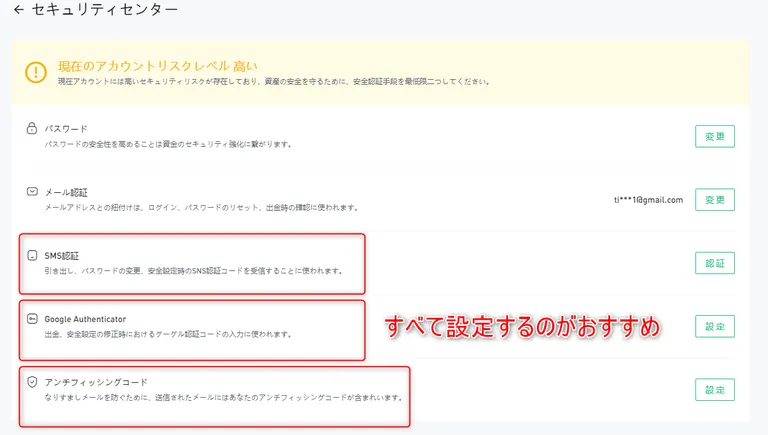768x435 pixels.
Task: Click the padlock icon next to パスワード
Action: (32, 128)
